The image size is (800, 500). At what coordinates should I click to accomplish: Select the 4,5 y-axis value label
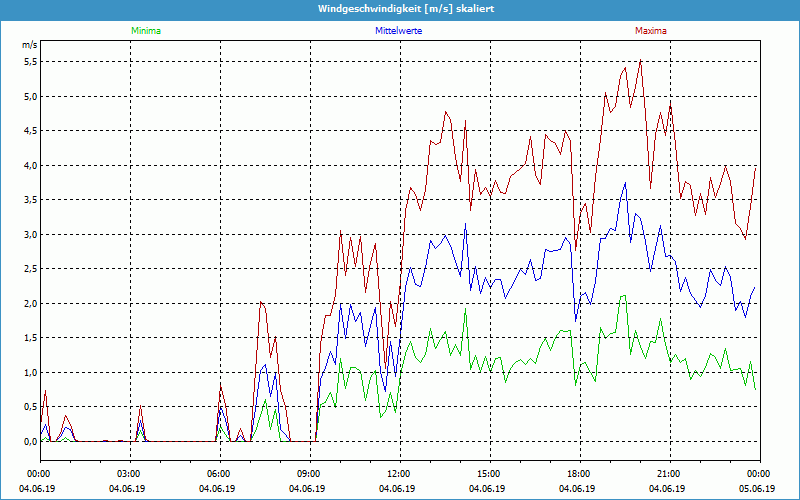pos(29,130)
